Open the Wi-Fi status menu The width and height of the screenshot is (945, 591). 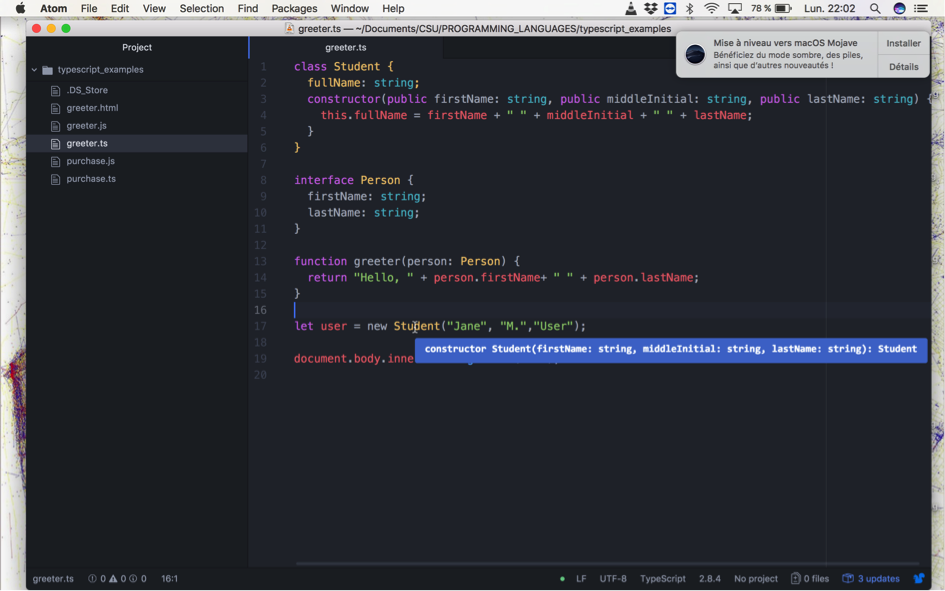pos(712,8)
